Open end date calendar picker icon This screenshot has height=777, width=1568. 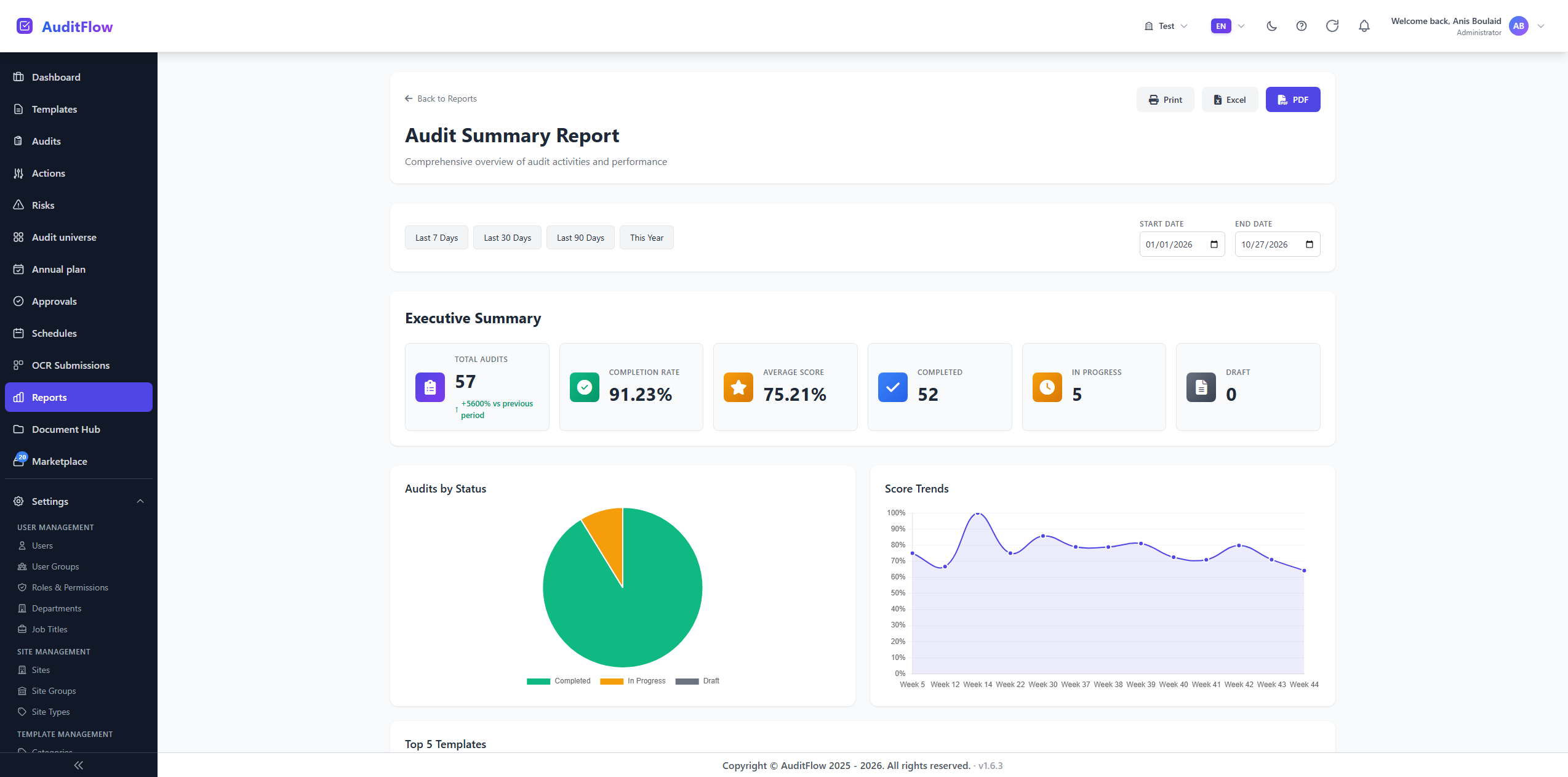click(1310, 244)
